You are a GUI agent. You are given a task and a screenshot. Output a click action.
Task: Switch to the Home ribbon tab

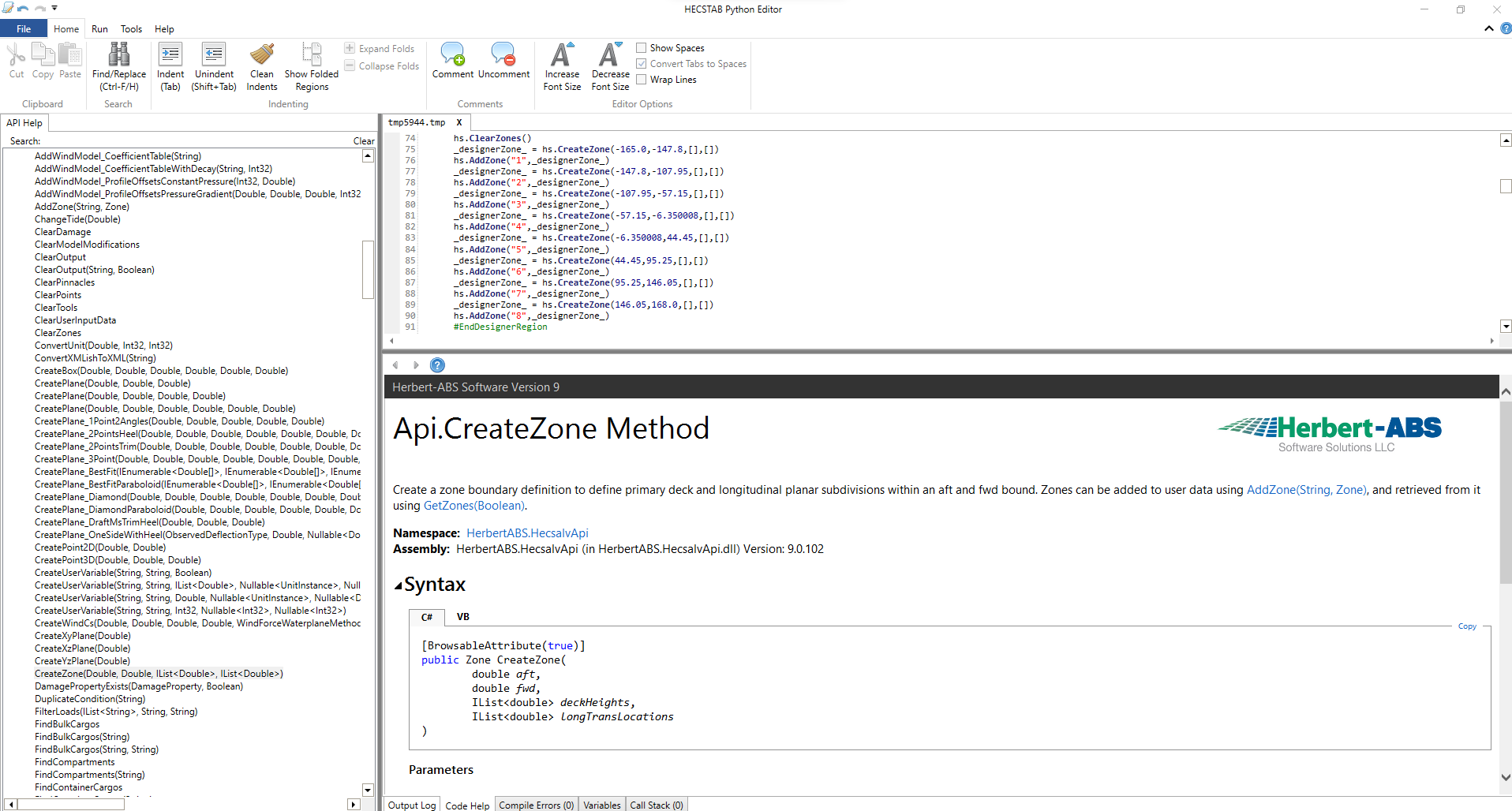[66, 29]
